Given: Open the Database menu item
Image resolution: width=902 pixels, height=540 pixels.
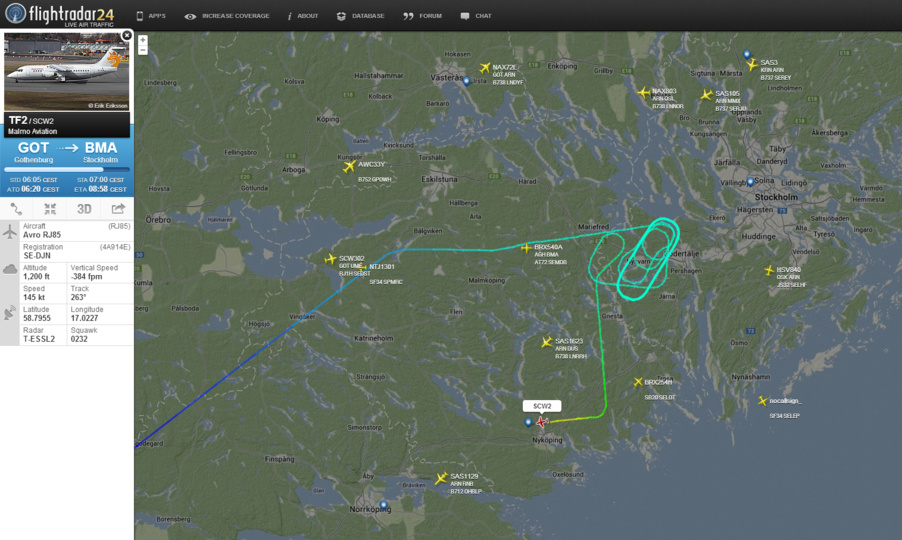Looking at the screenshot, I should tap(361, 16).
